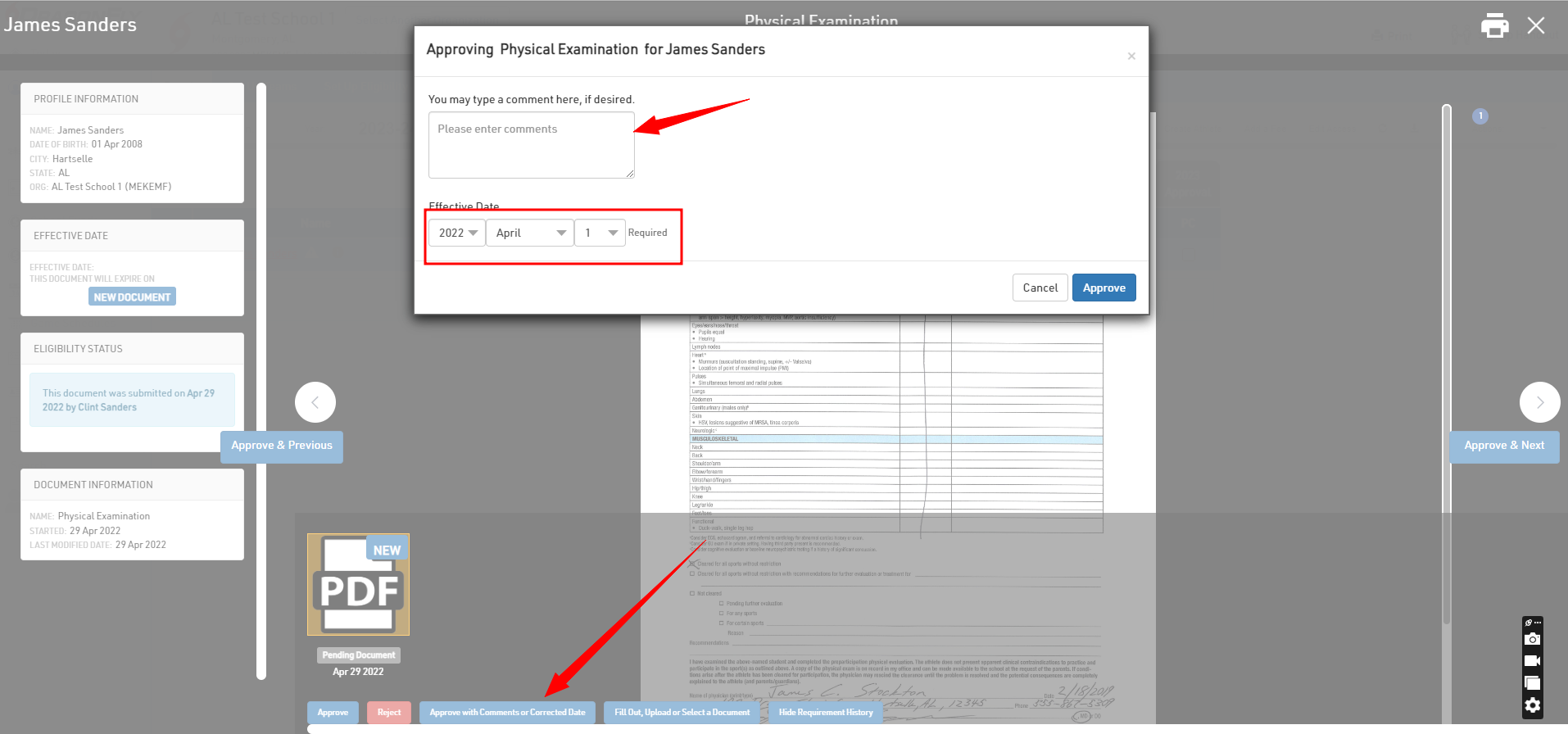
Task: Click the stacked windows gallery icon
Action: (1532, 683)
